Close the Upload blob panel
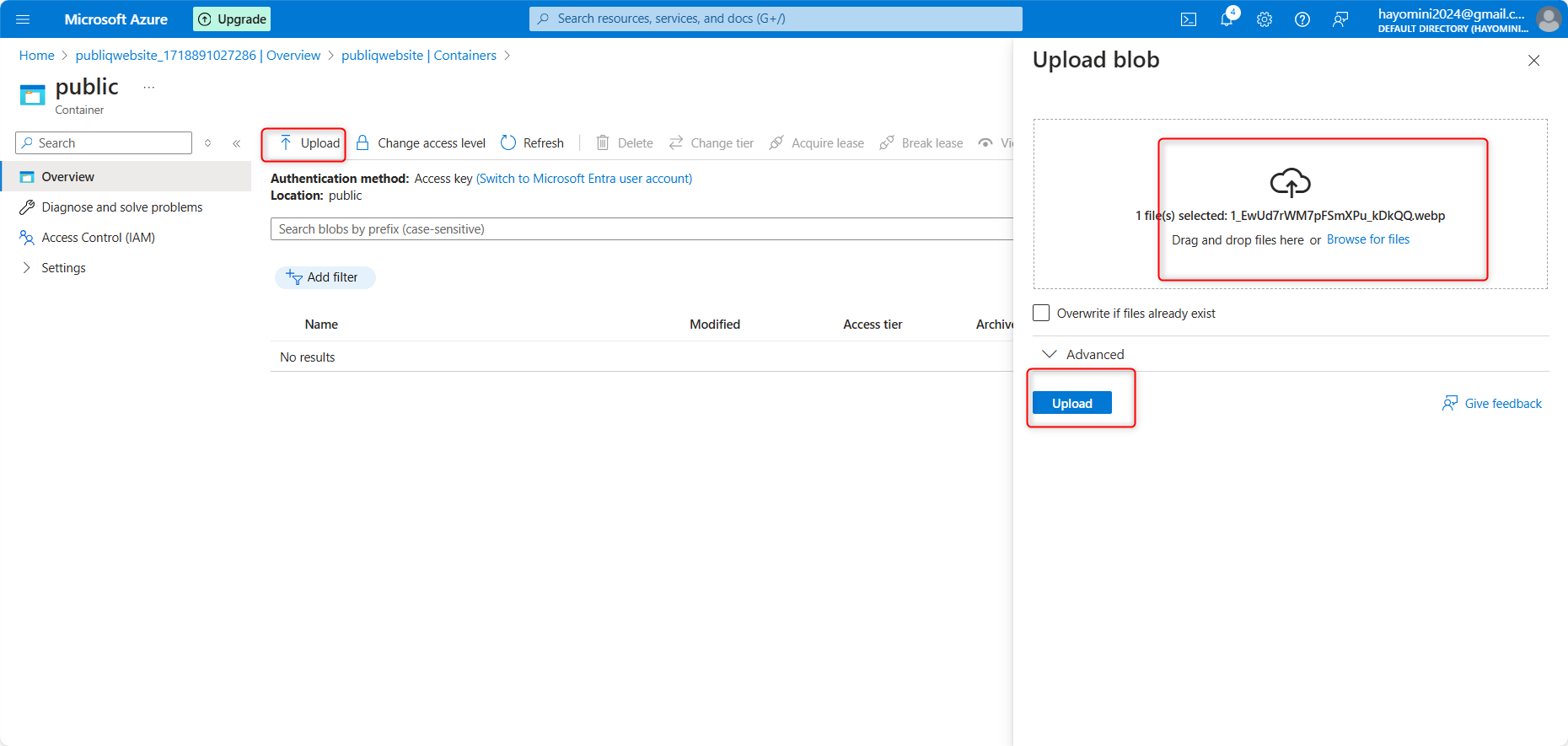Screen dimensions: 1568x746 [1534, 61]
